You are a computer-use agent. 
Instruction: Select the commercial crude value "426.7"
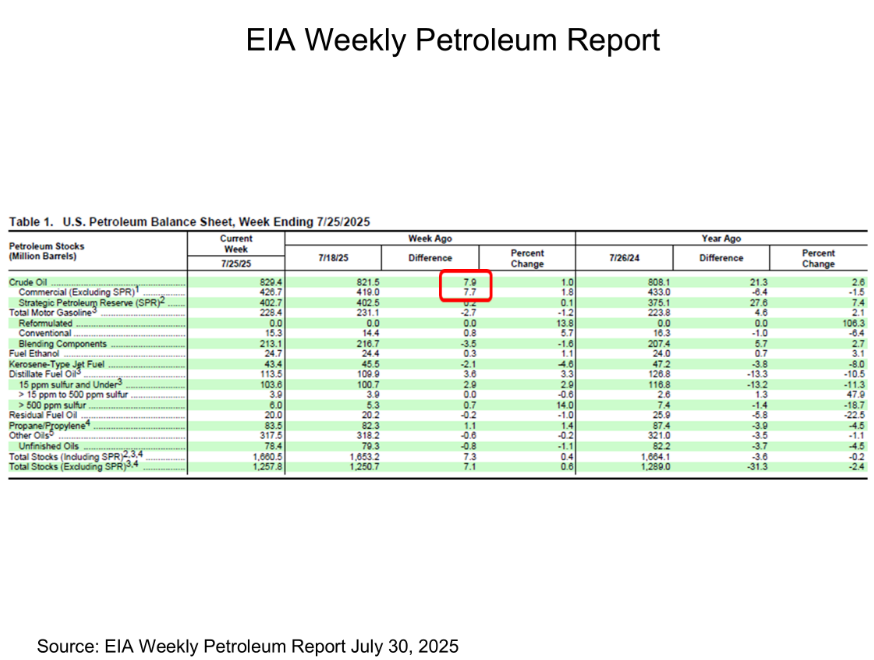pos(271,292)
